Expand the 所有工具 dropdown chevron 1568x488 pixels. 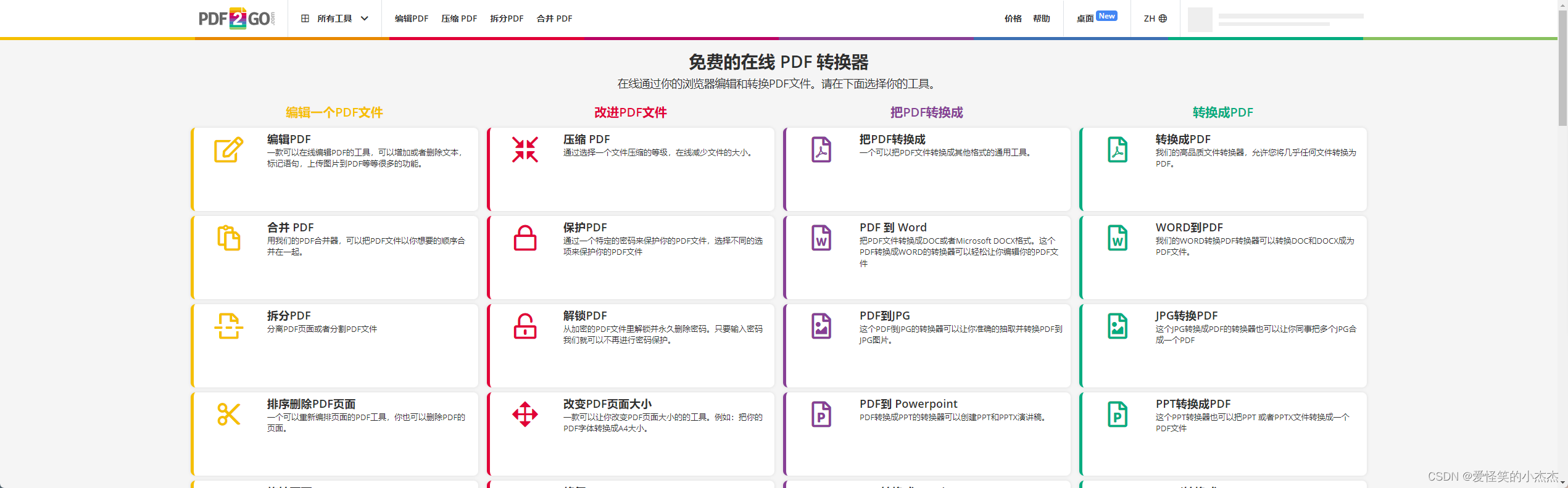(x=365, y=19)
